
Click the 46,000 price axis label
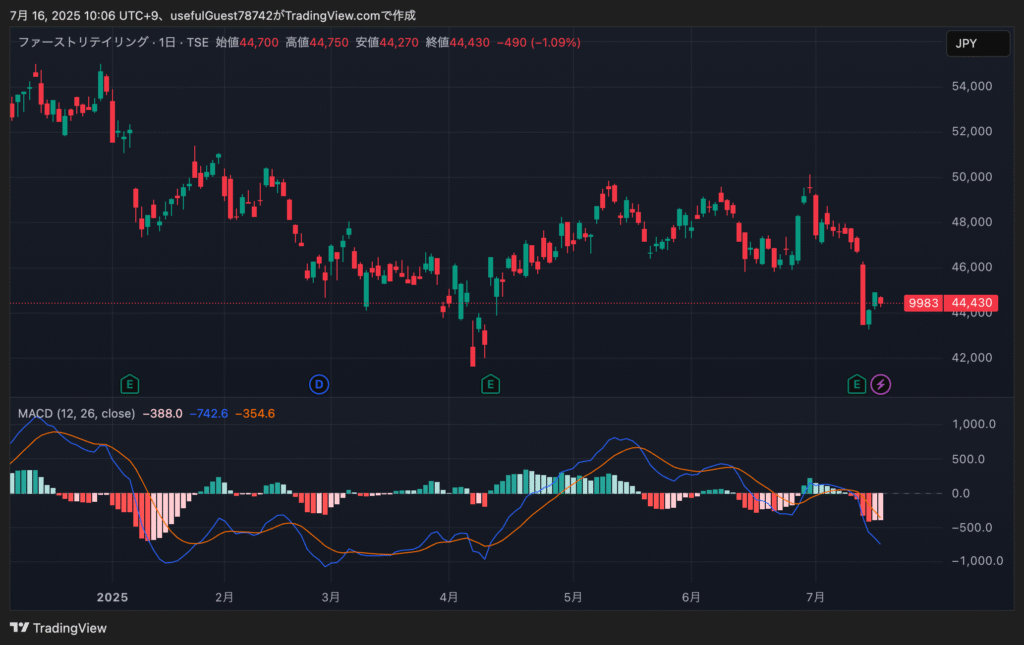(972, 267)
